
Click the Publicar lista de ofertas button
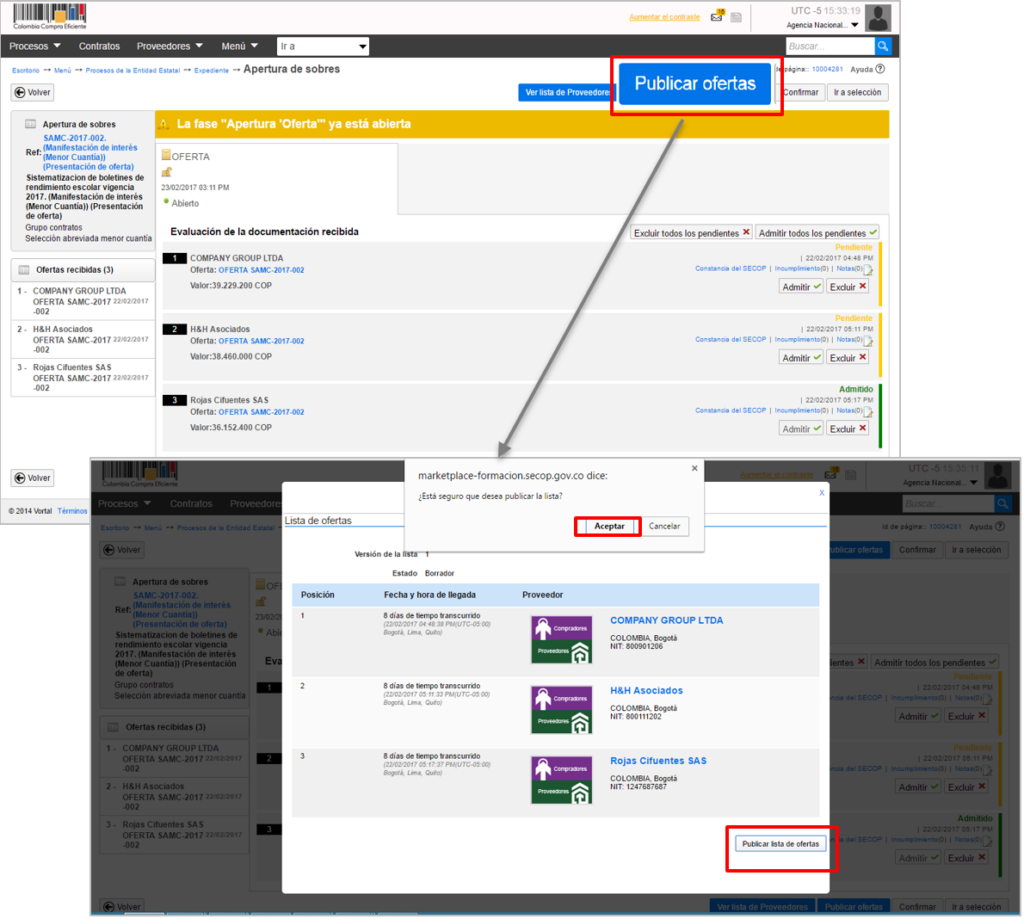[x=780, y=844]
